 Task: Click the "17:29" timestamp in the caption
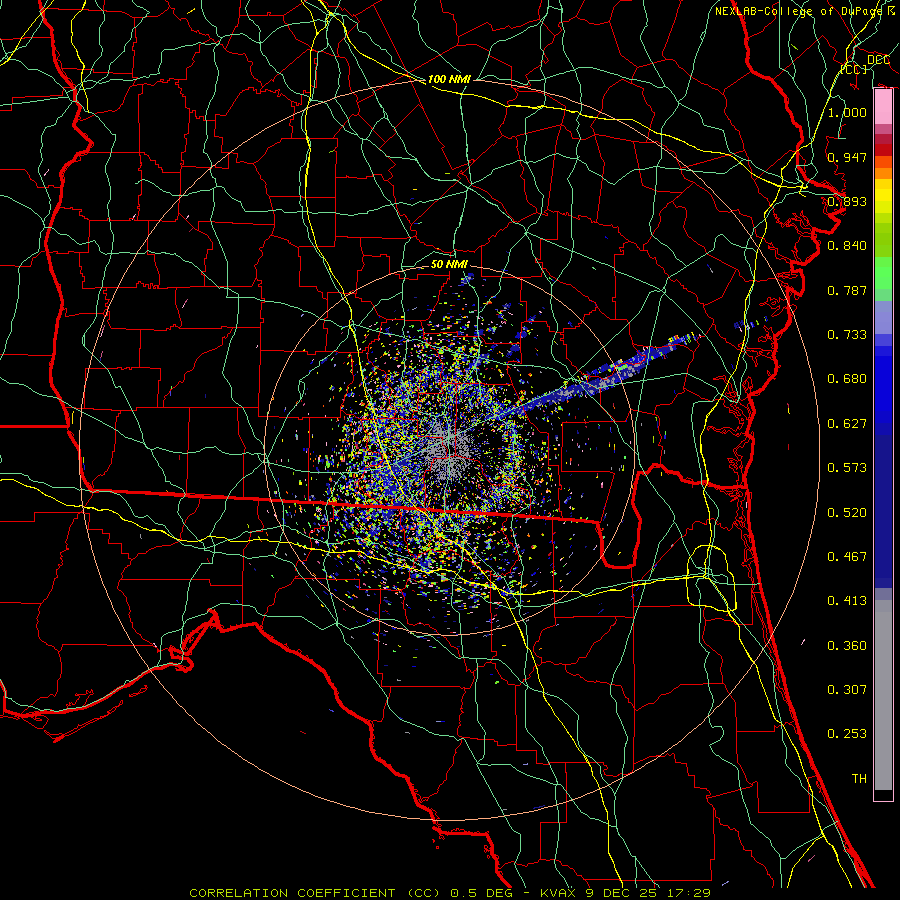689,893
